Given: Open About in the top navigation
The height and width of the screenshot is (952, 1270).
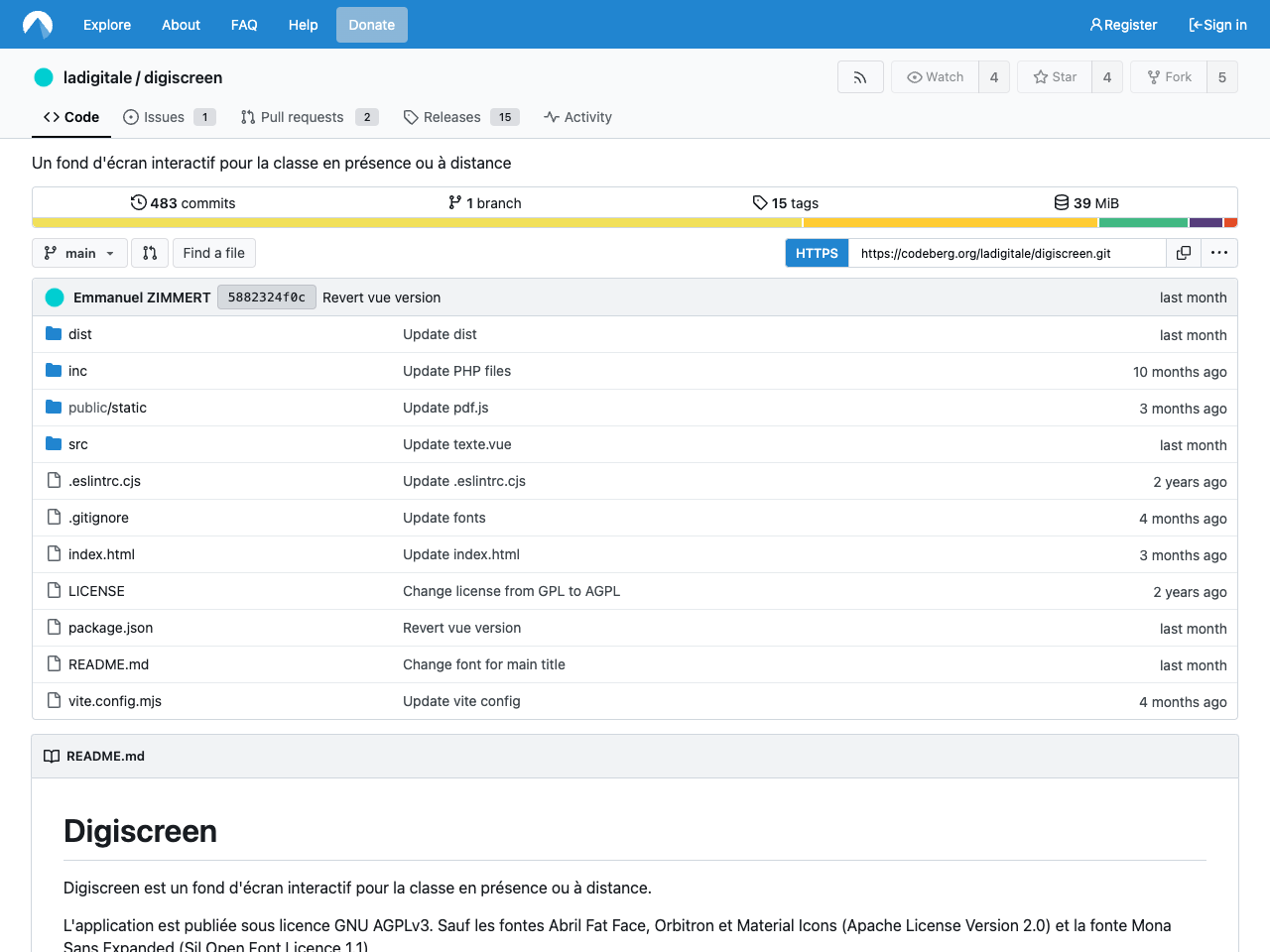Looking at the screenshot, I should [181, 25].
